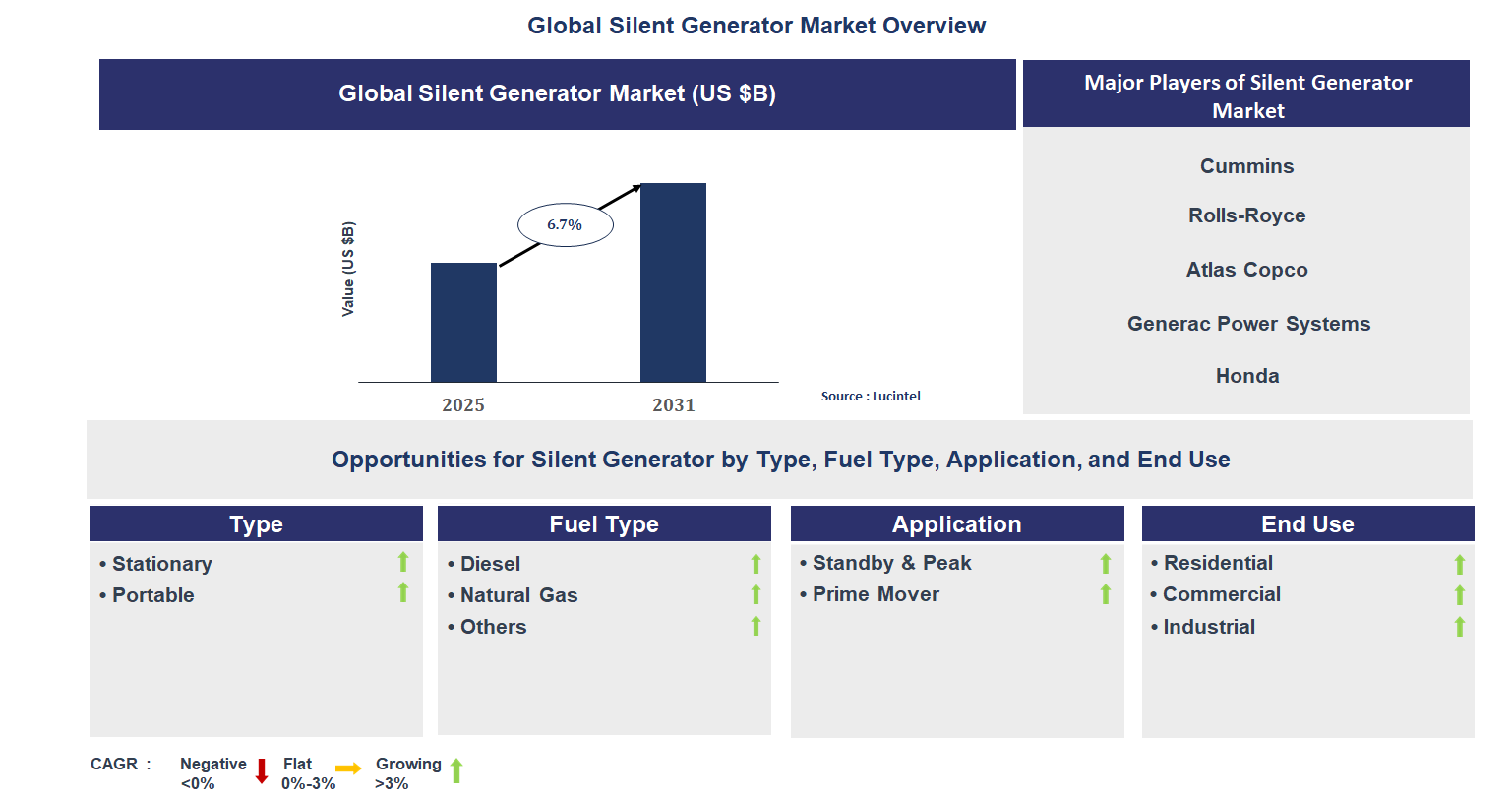Expand the Fuel Type section header
This screenshot has height=799, width=1512.
(604, 523)
